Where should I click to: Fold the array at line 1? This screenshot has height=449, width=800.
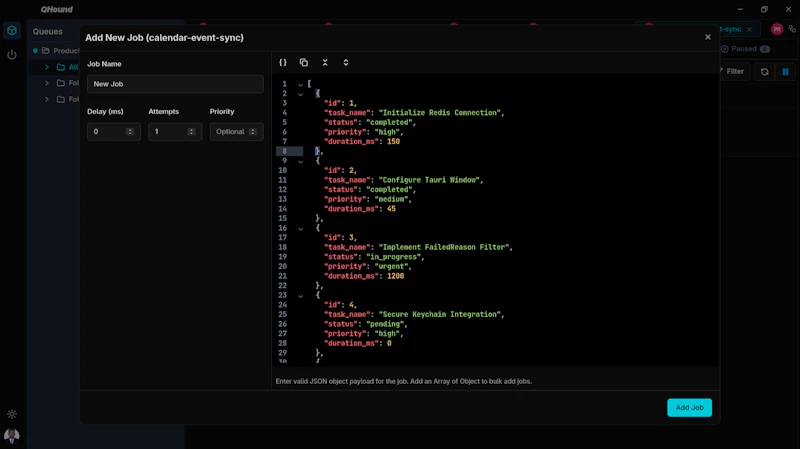(x=301, y=85)
